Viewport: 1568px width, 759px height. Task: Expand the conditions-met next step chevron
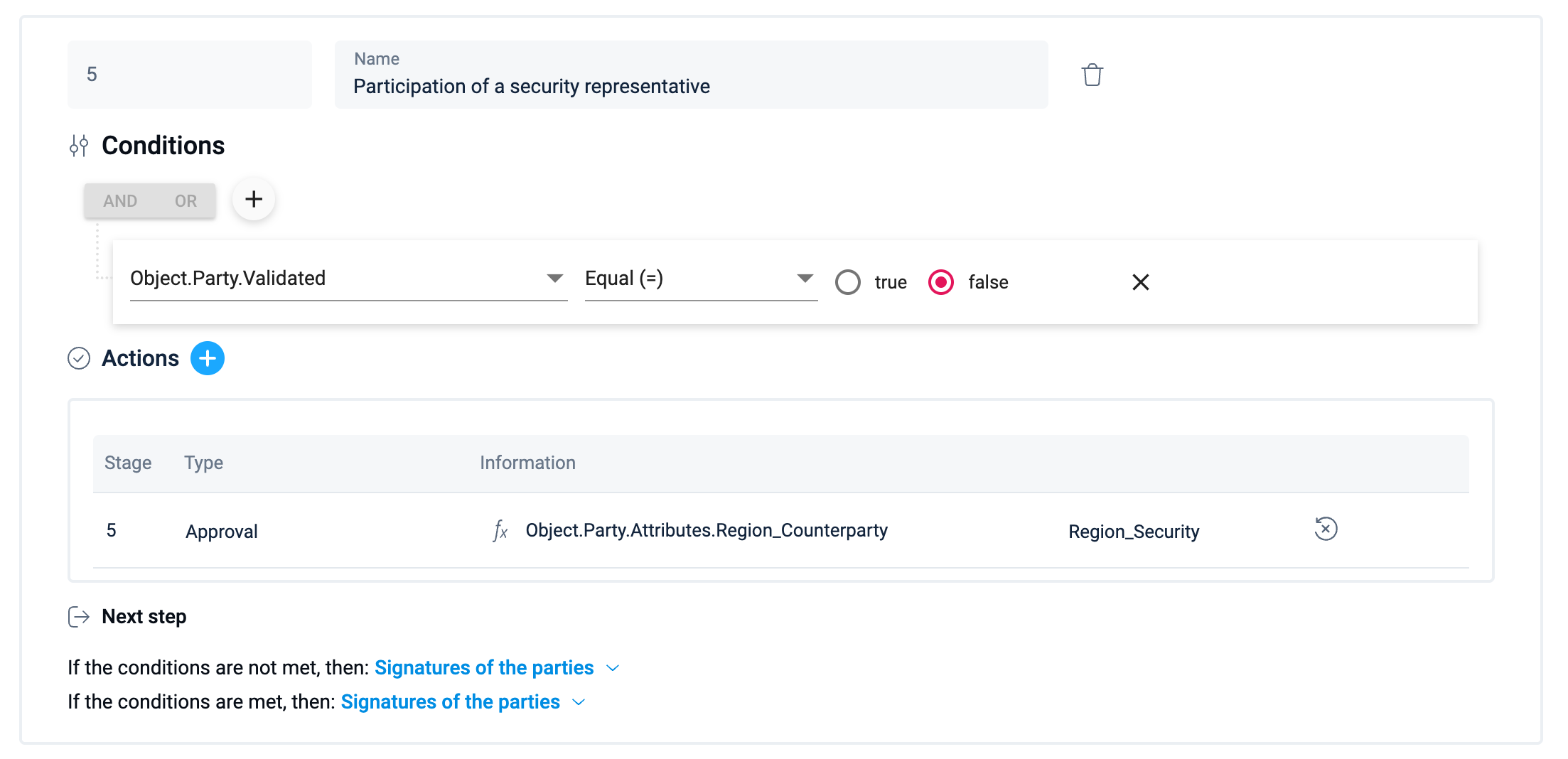[x=579, y=702]
